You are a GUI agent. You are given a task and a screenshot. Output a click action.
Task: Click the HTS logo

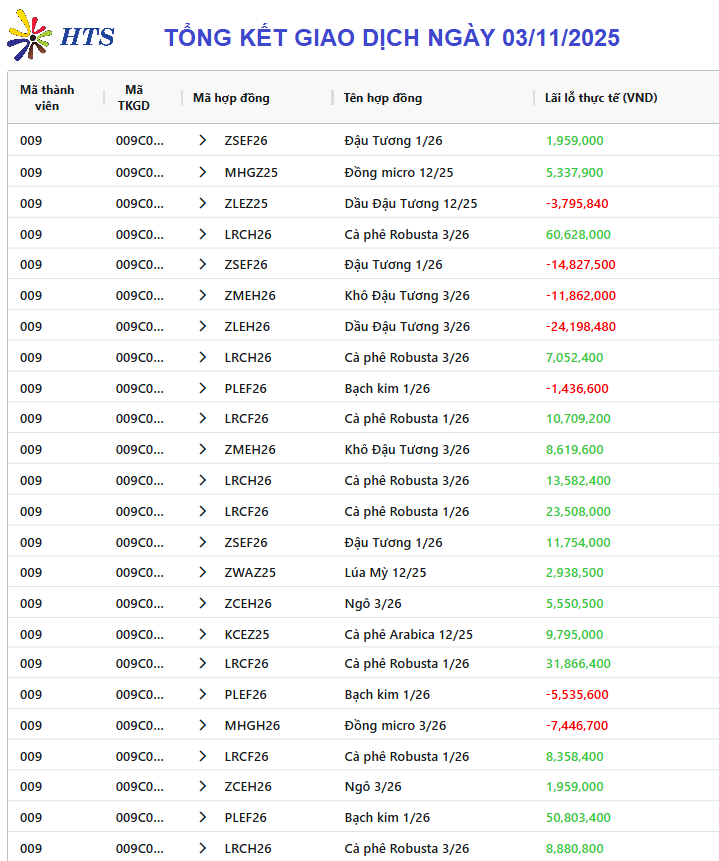coord(60,37)
